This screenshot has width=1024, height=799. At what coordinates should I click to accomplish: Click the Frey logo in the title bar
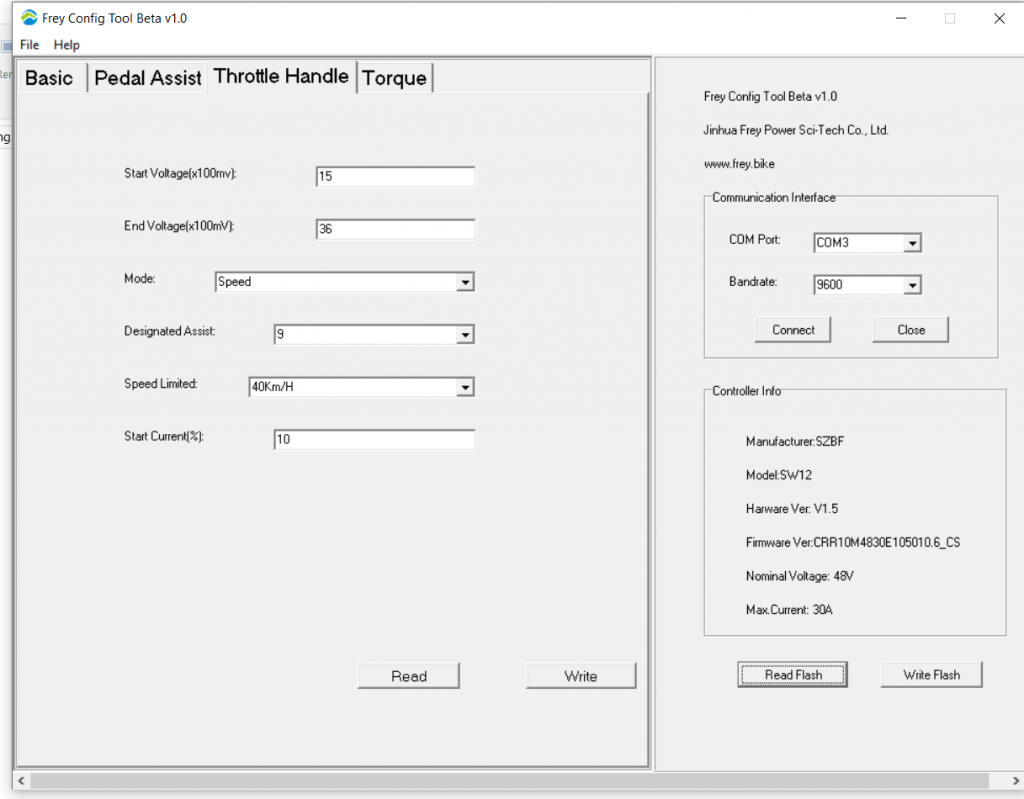[27, 17]
